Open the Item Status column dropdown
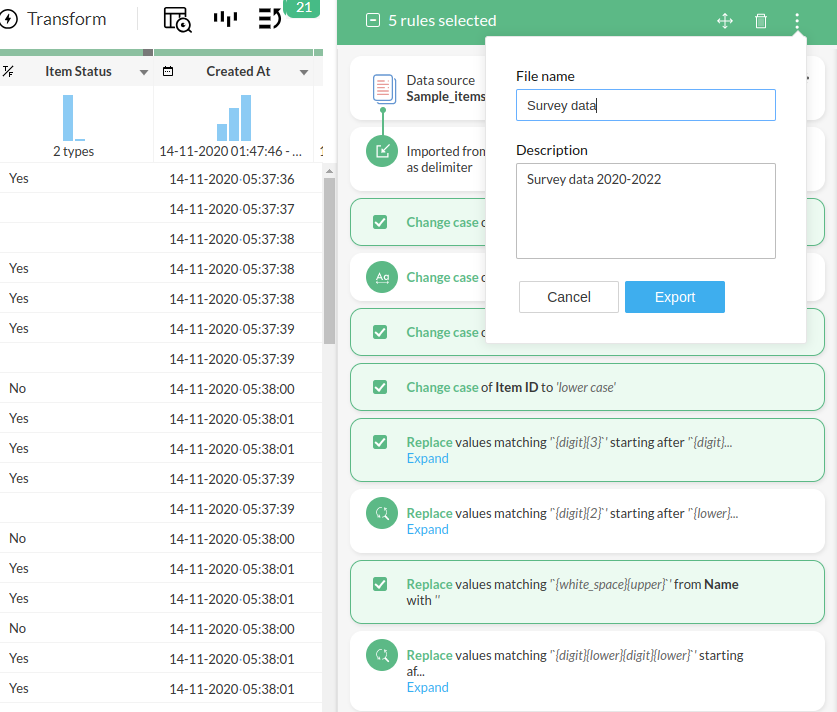Image resolution: width=837 pixels, height=712 pixels. point(144,72)
